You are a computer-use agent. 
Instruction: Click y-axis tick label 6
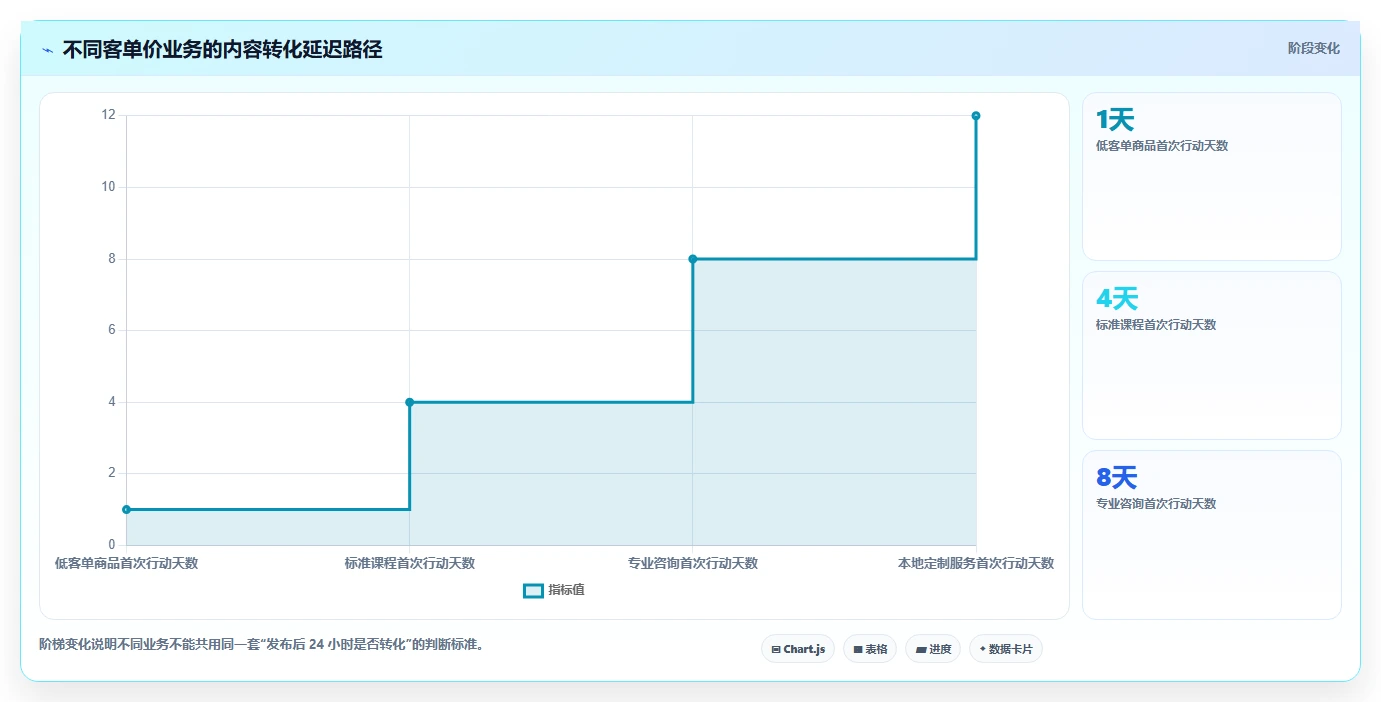(112, 330)
